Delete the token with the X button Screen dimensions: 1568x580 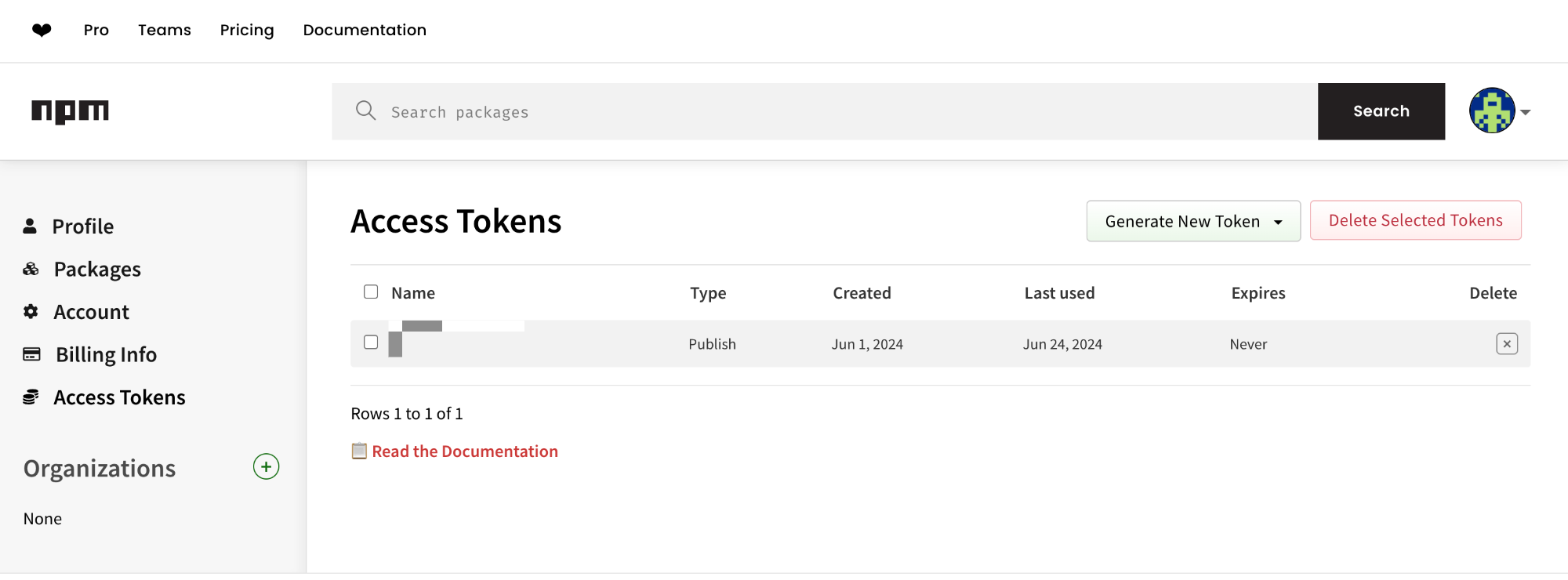[1506, 344]
